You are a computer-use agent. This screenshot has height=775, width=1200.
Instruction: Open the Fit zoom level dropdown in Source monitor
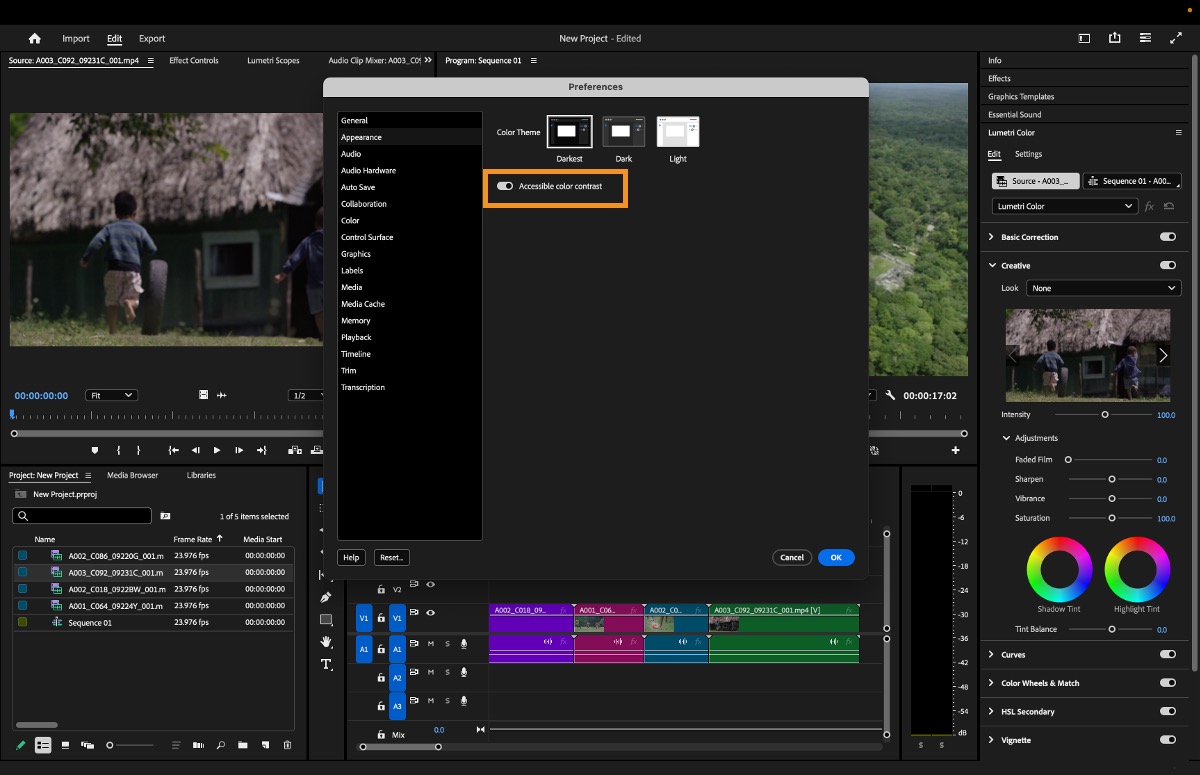[111, 395]
